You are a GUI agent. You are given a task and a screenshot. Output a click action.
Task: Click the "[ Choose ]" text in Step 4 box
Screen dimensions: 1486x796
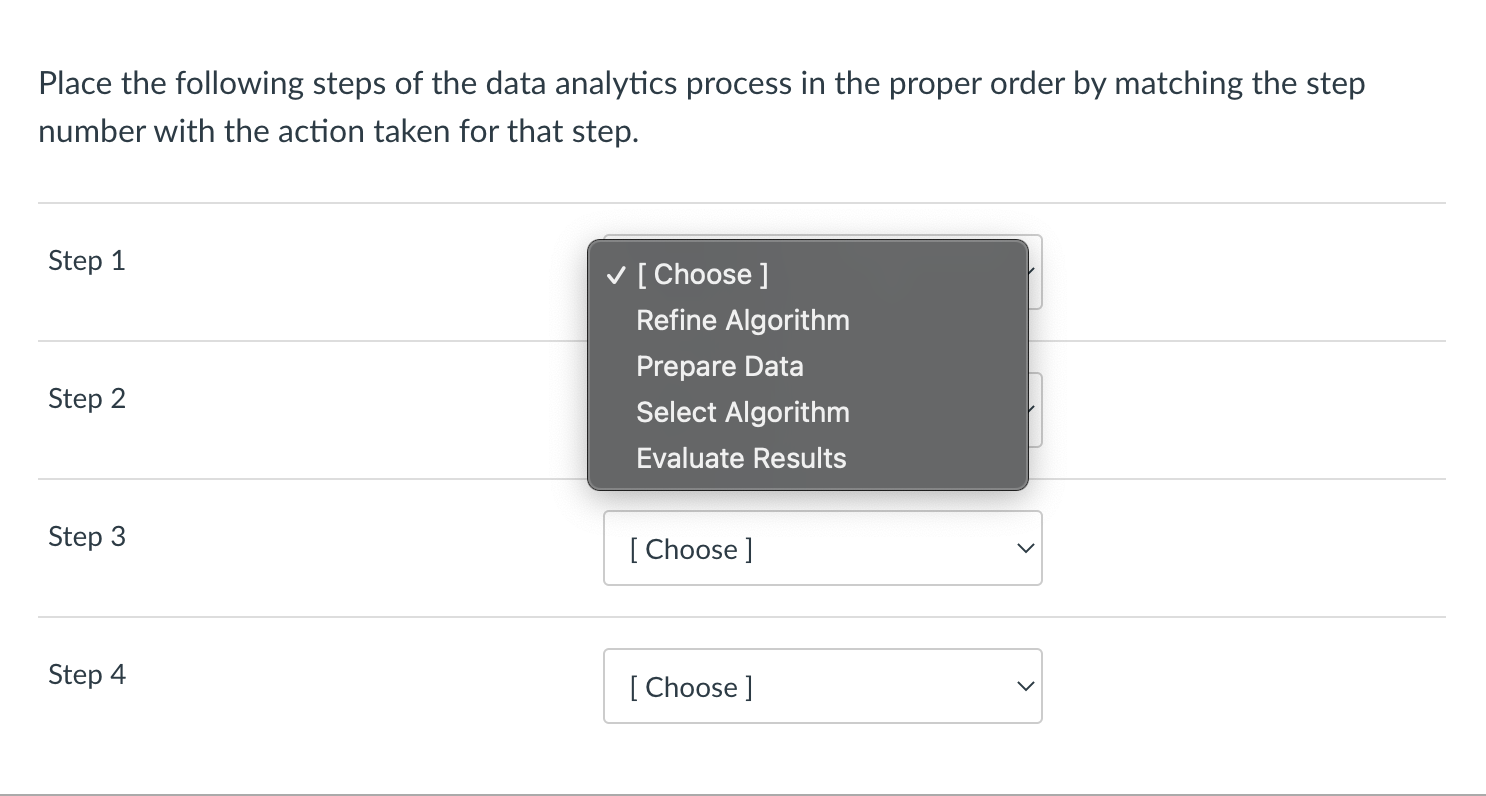tap(691, 687)
